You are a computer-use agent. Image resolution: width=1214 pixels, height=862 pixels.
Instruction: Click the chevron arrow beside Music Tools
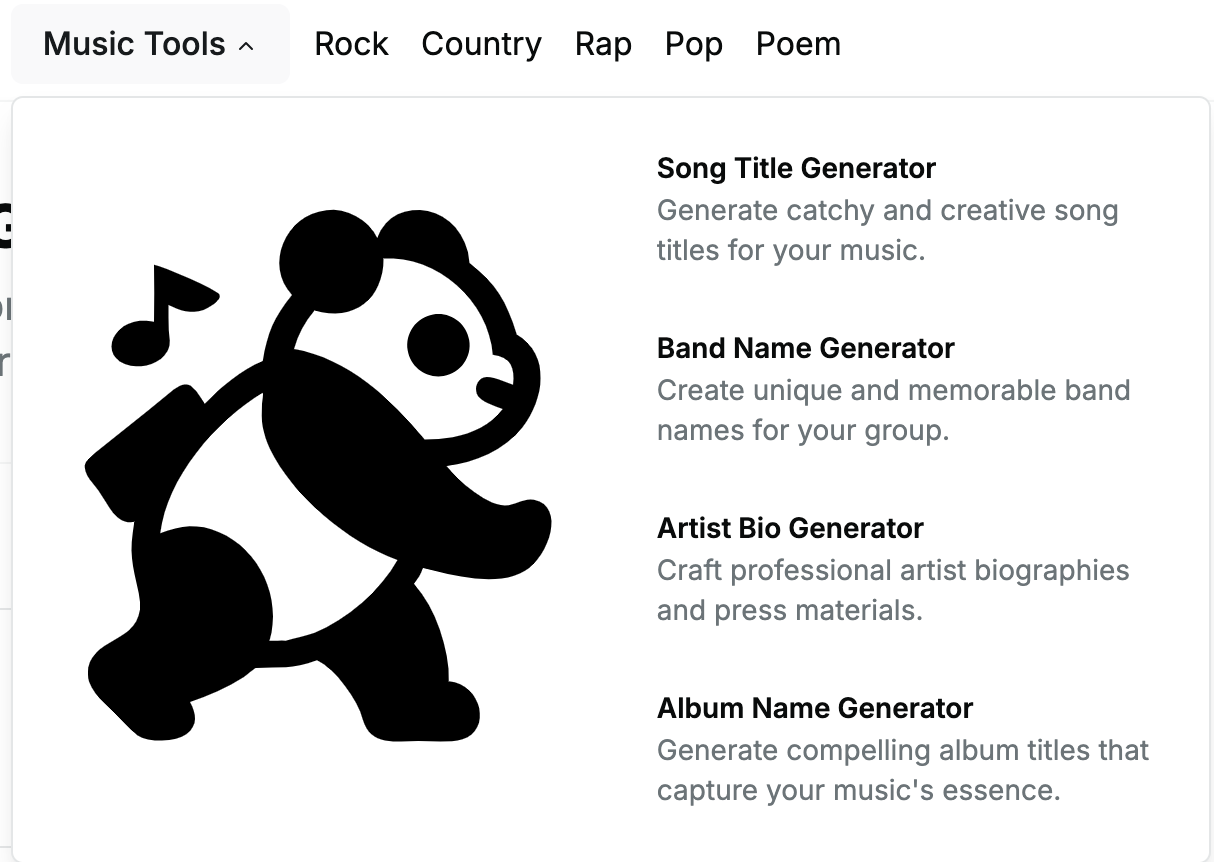(246, 46)
